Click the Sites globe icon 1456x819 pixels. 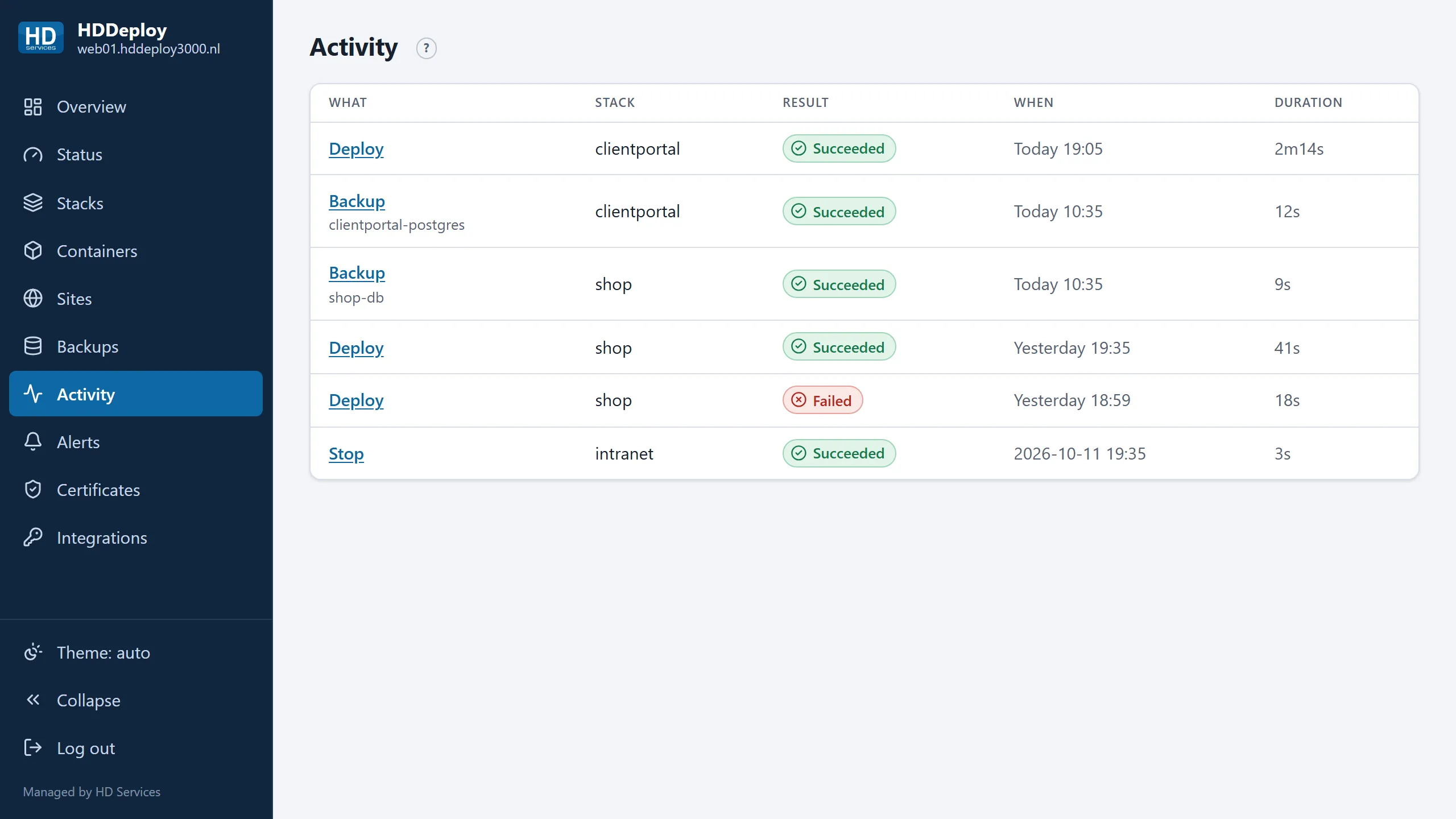point(33,299)
